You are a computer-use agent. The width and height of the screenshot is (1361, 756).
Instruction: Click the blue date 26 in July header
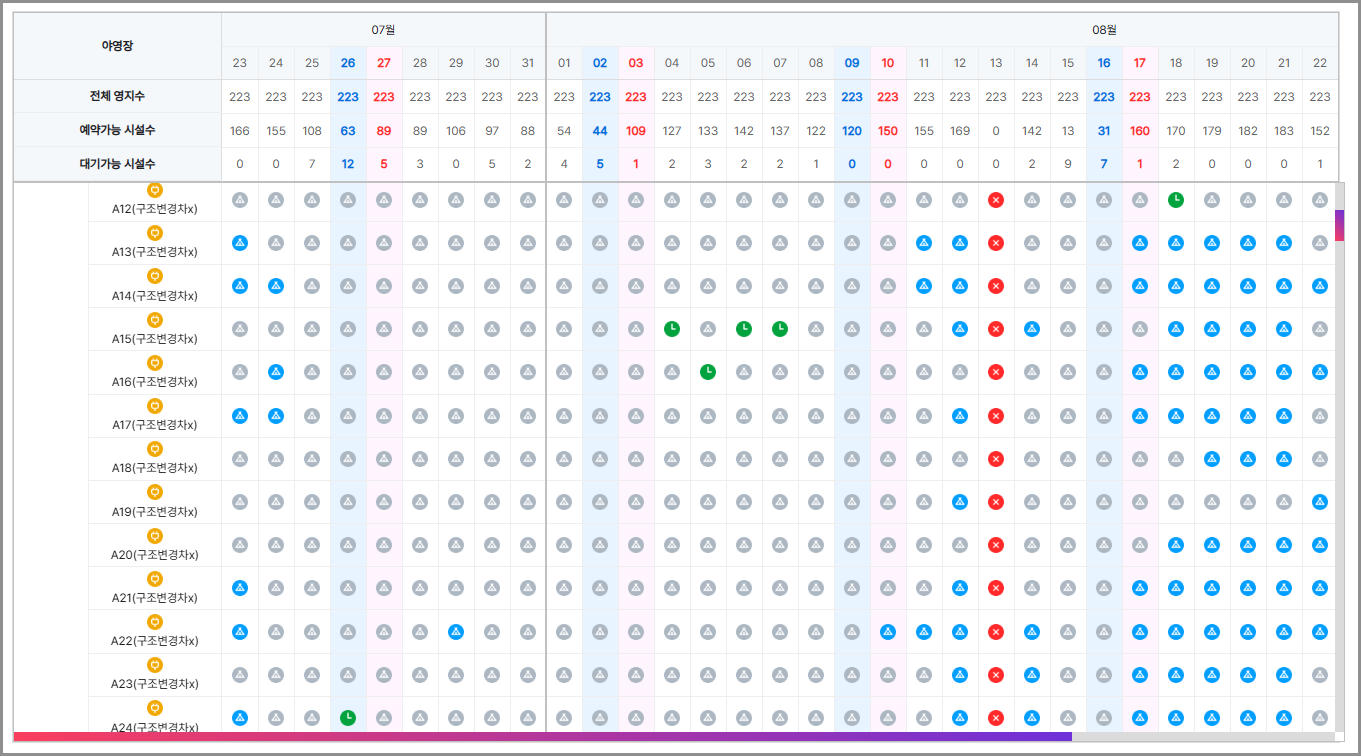[x=348, y=63]
